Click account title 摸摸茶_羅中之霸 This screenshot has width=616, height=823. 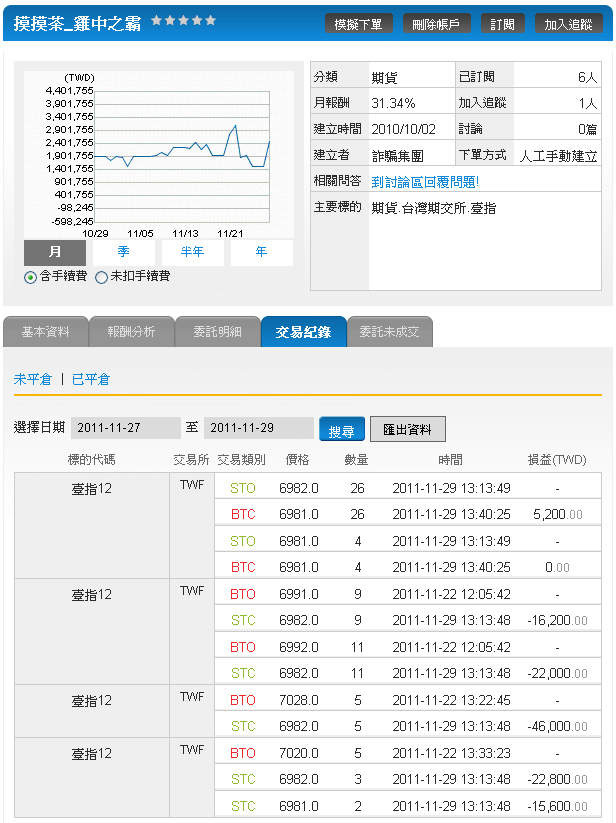click(x=77, y=24)
